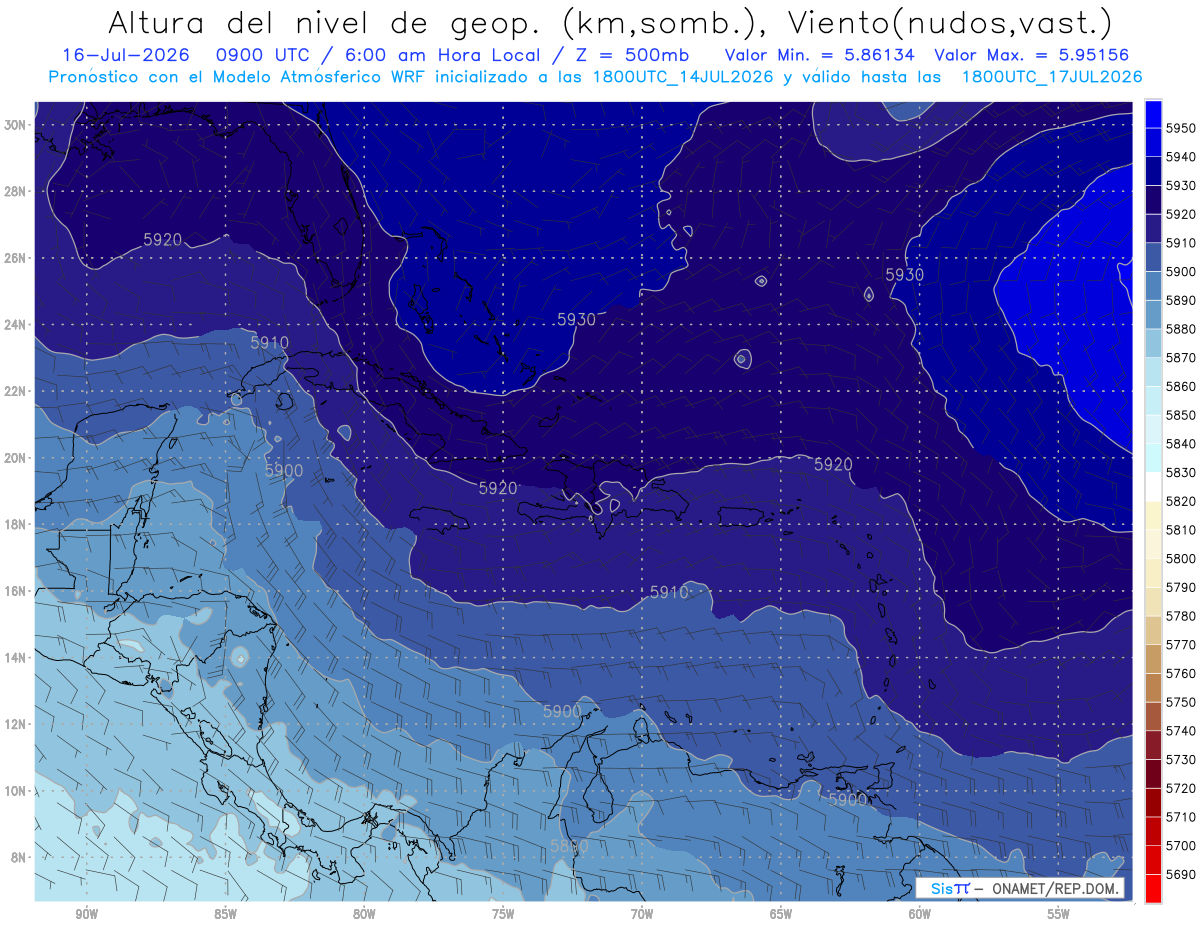Click the '30N' latitude axis label
Screen dimensions: 1200x927
pyautogui.click(x=15, y=125)
